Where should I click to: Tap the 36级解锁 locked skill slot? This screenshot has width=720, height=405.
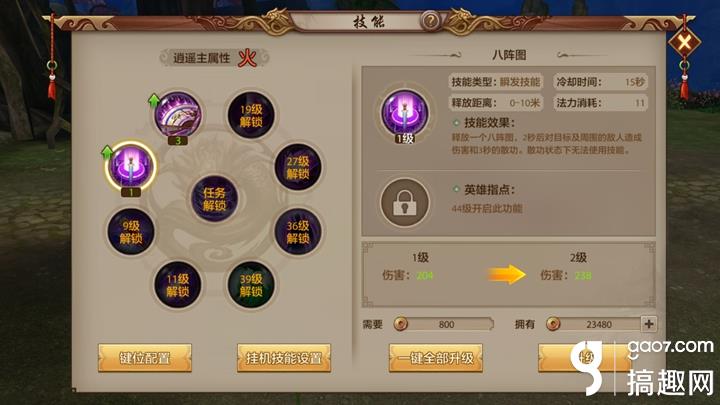tap(298, 232)
